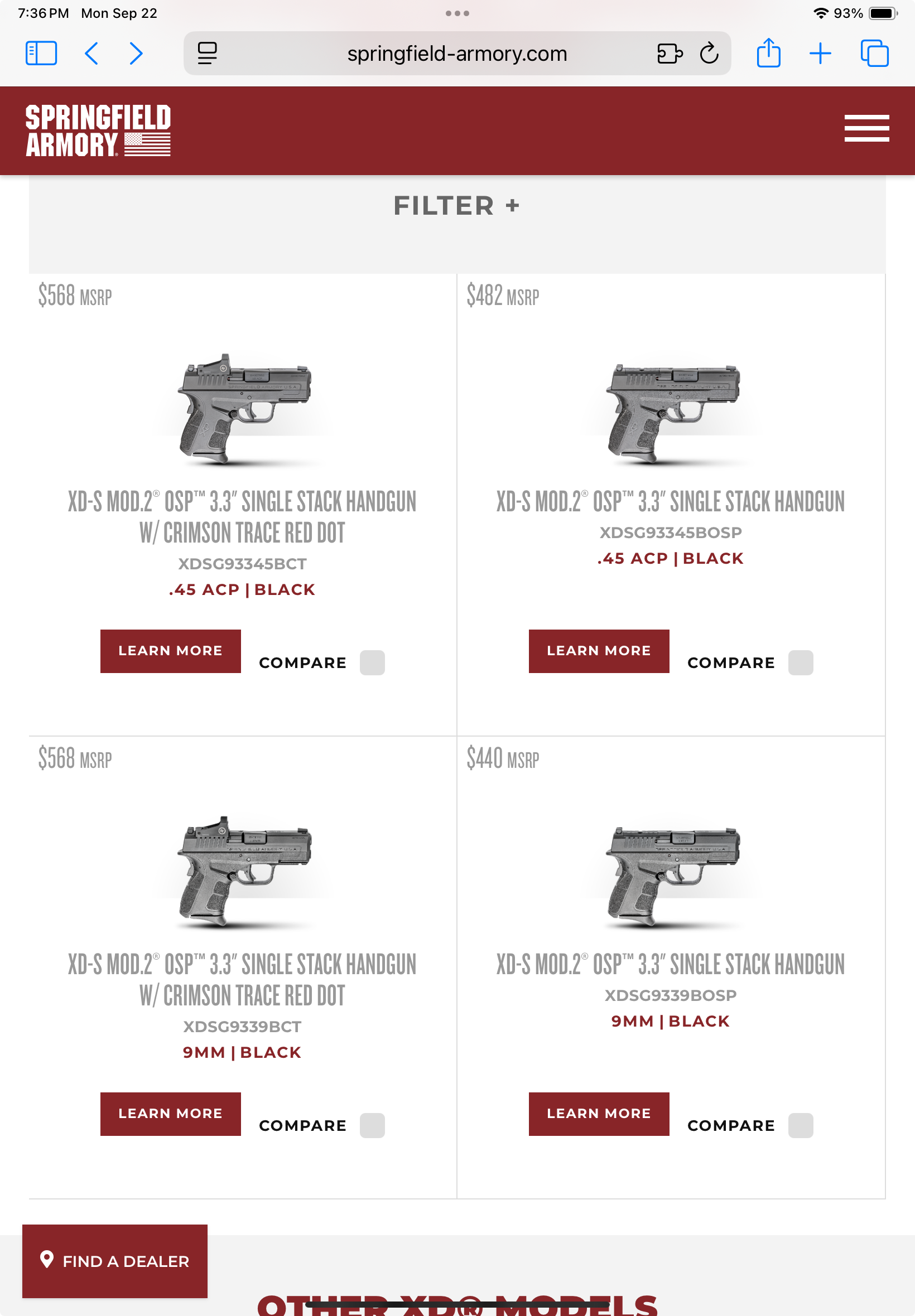Tap the springfield-armory.com address field
The image size is (915, 1316).
(456, 54)
